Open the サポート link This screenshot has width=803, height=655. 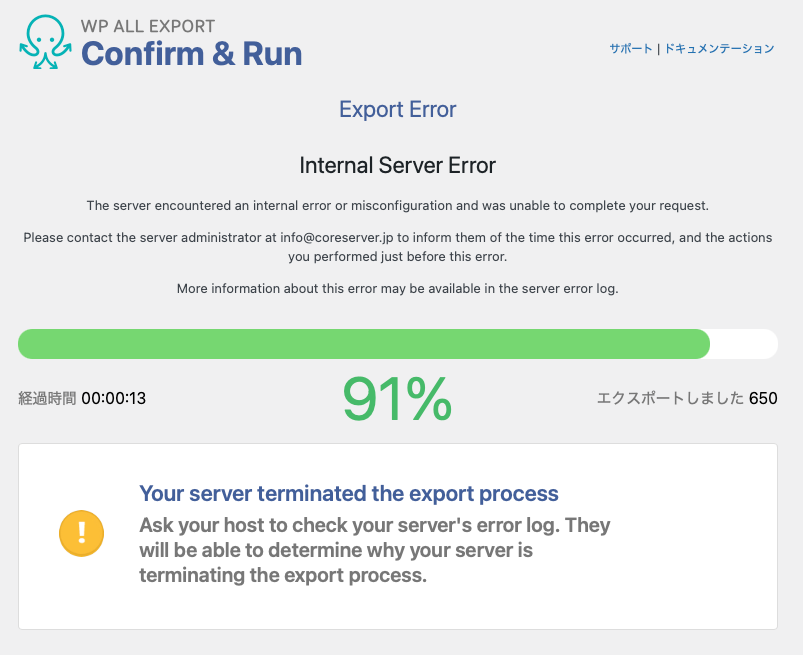pyautogui.click(x=631, y=48)
